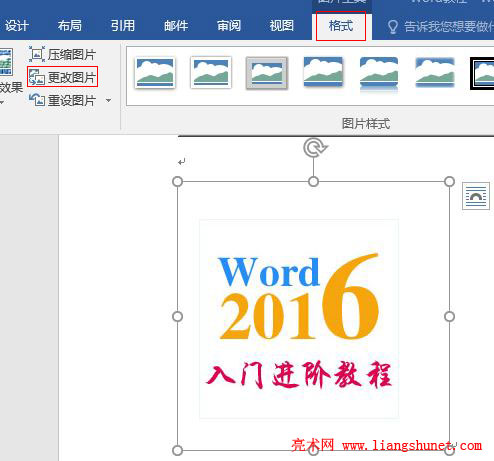This screenshot has height=461, width=494.
Task: Open the 设计 ribbon tab
Action: pos(17,26)
